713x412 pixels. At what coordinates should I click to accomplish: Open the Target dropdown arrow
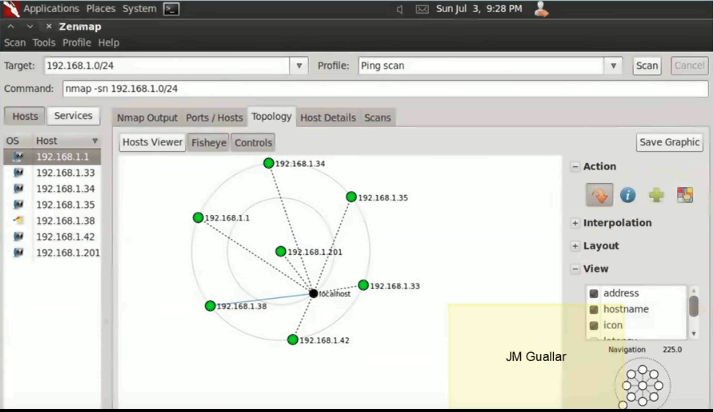point(299,66)
